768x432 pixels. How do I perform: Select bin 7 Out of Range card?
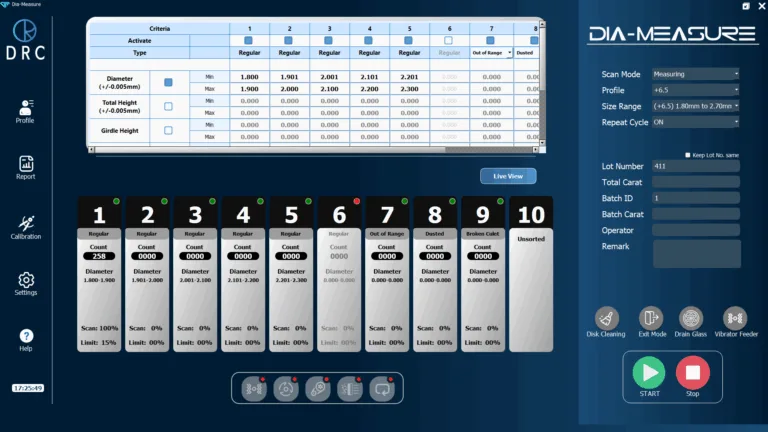point(387,274)
